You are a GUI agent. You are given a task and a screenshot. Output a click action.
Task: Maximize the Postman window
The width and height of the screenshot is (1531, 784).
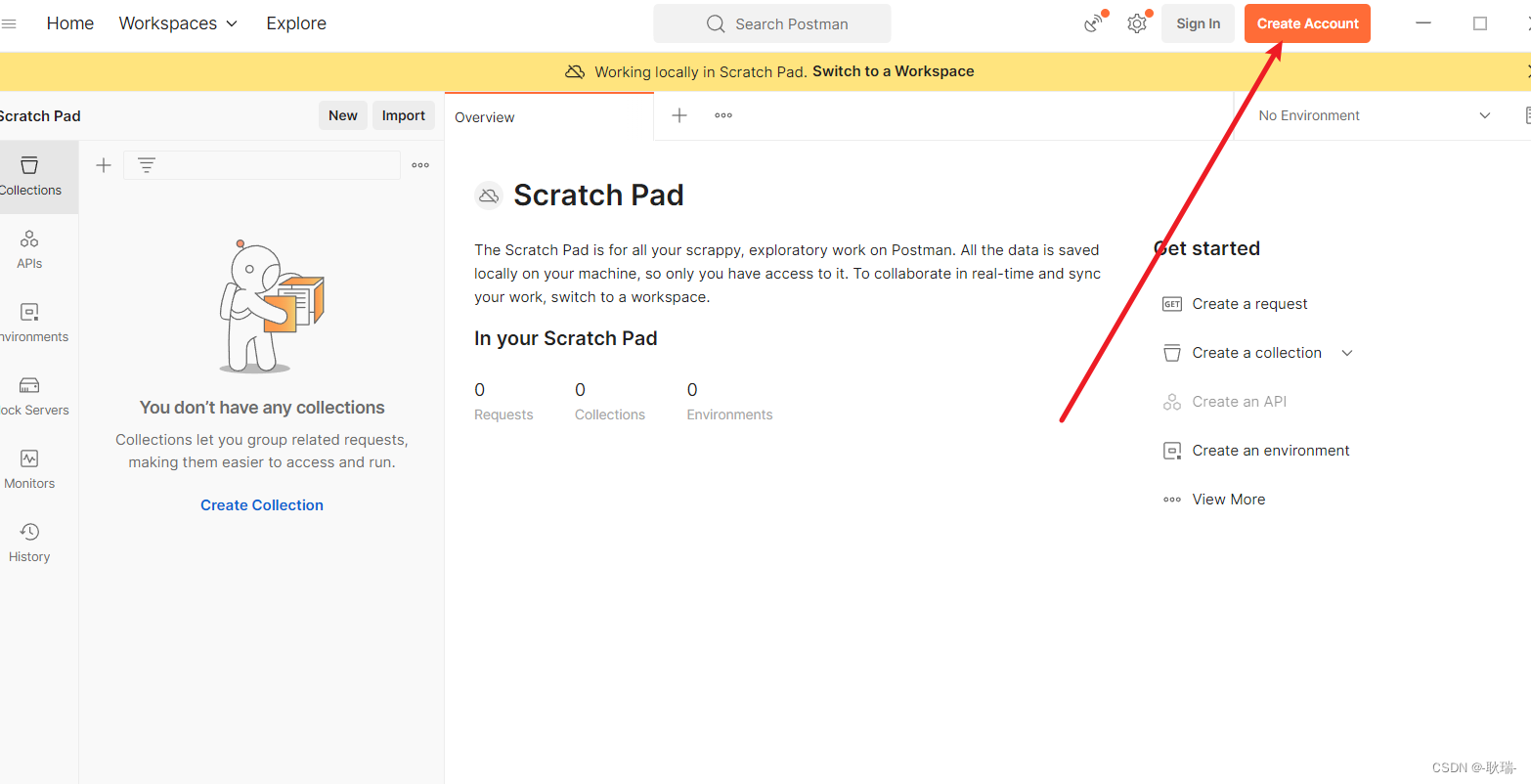pos(1480,23)
